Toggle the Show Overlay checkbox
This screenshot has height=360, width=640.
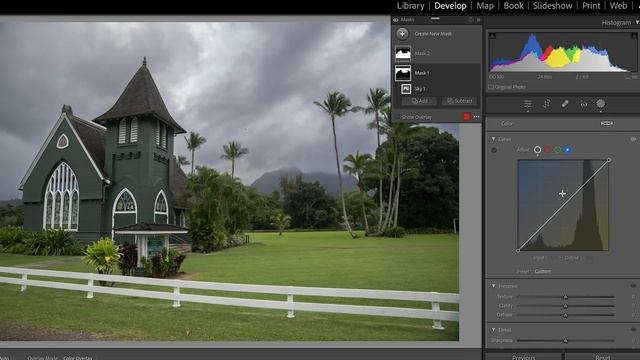(397, 117)
